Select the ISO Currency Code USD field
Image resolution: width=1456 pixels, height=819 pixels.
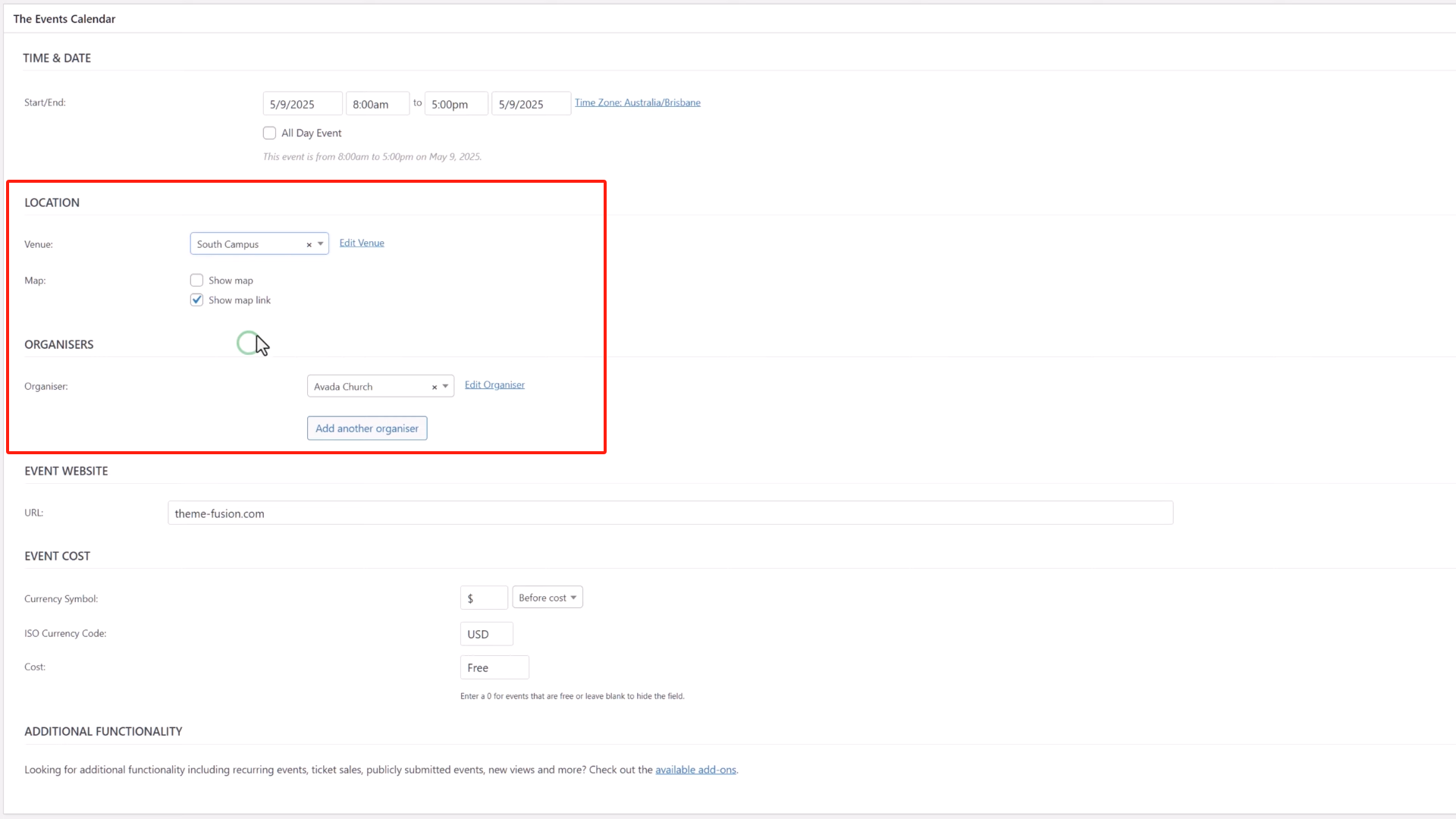[486, 634]
